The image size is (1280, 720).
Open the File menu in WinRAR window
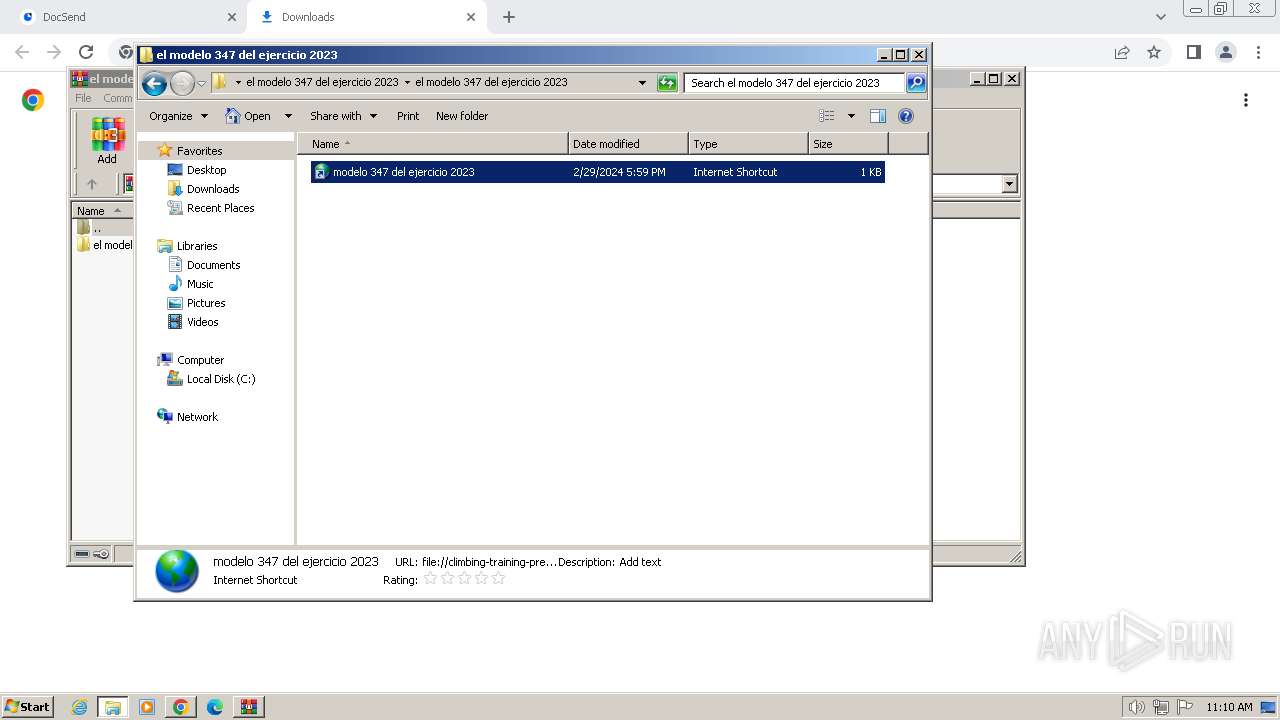(x=83, y=98)
